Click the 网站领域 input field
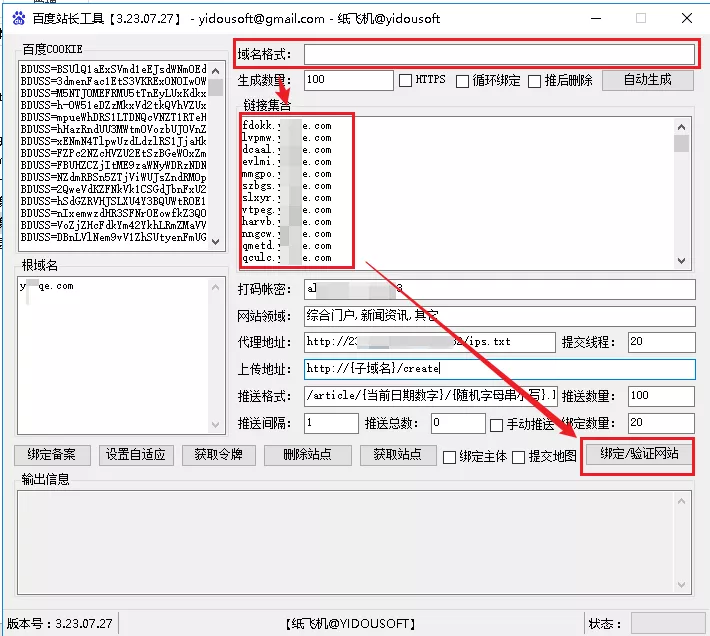Viewport: 710px width, 636px height. tap(499, 316)
